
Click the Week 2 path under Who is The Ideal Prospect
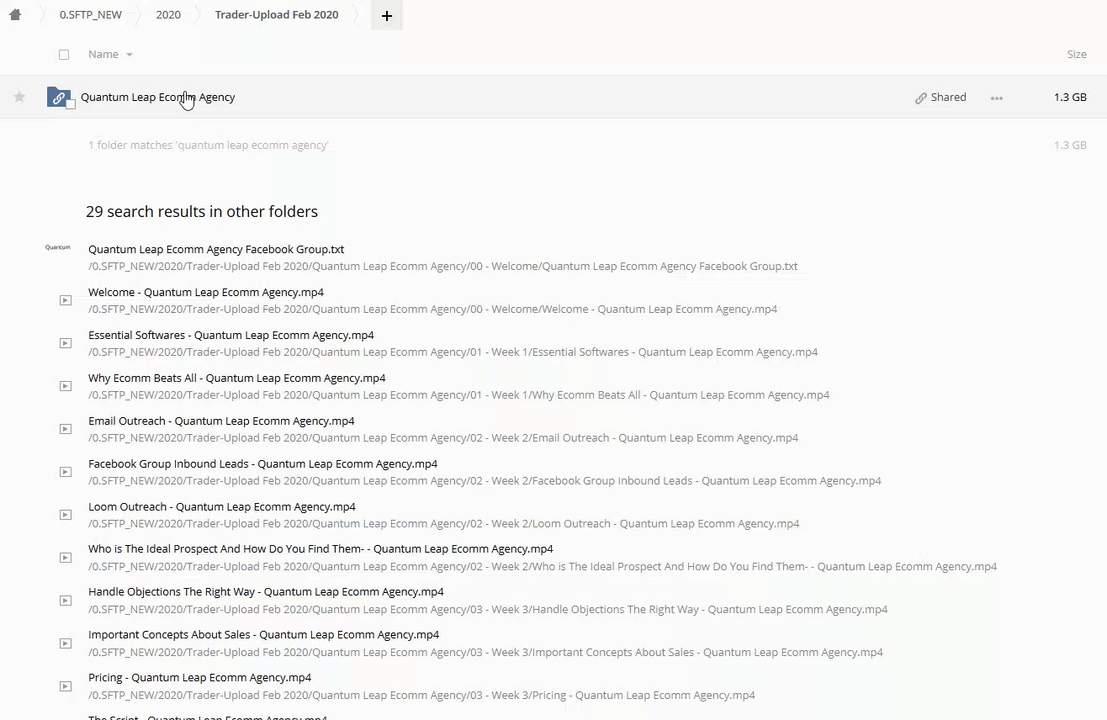pos(542,567)
